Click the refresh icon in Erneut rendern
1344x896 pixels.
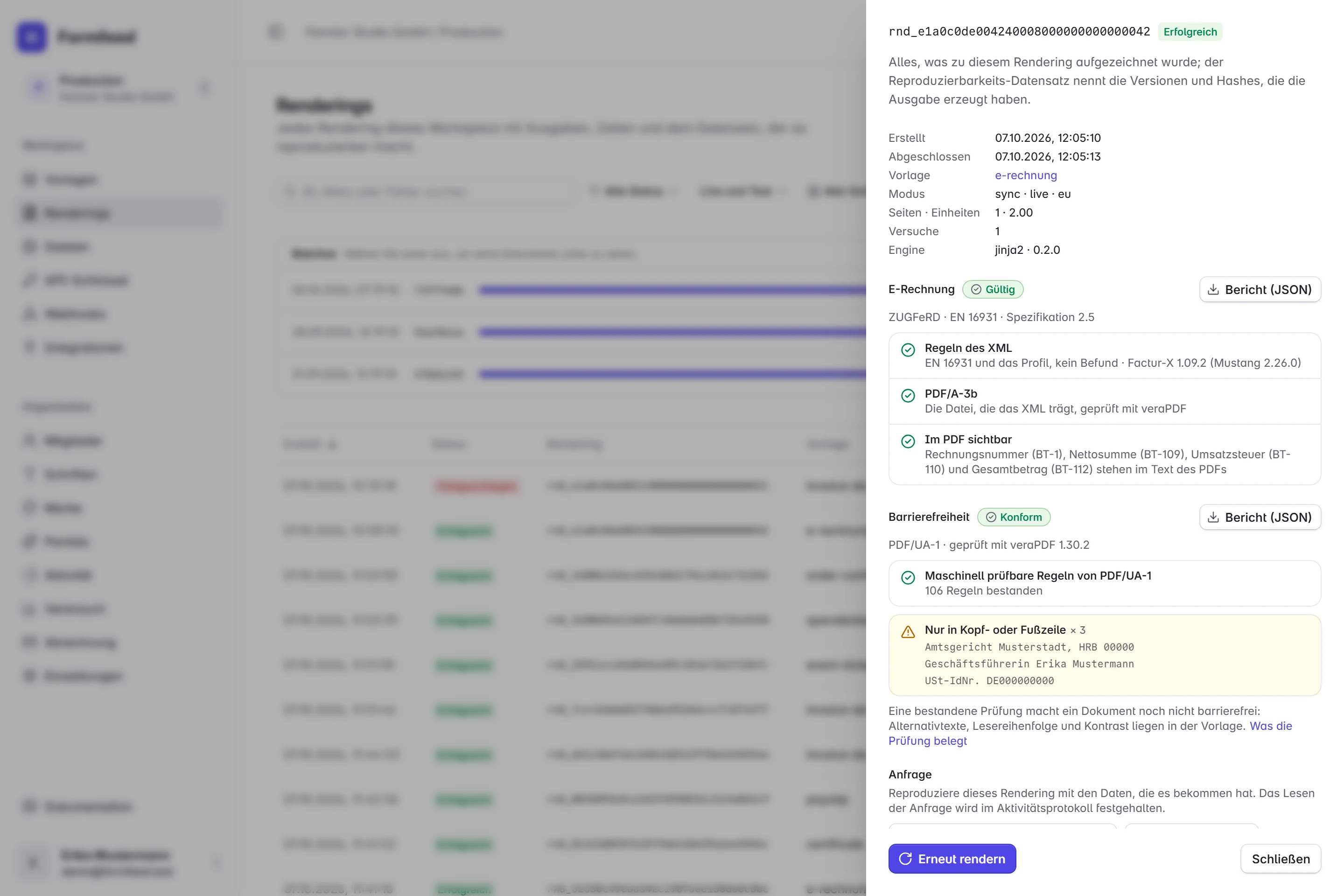[905, 858]
